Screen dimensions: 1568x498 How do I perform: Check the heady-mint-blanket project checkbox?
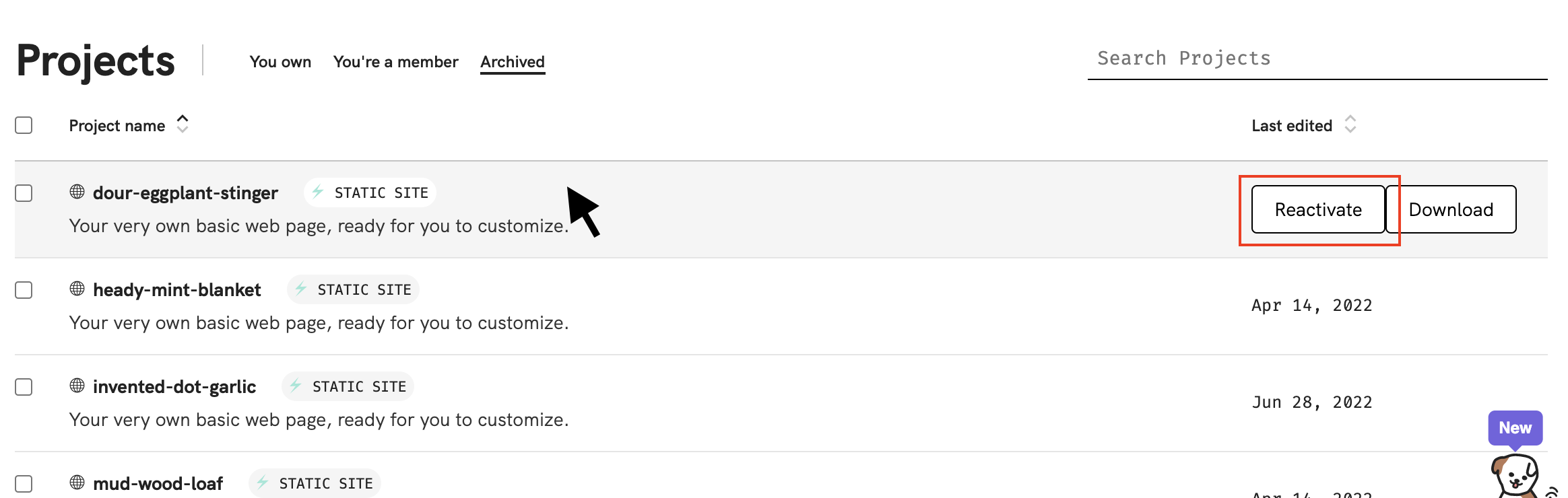pyautogui.click(x=24, y=291)
